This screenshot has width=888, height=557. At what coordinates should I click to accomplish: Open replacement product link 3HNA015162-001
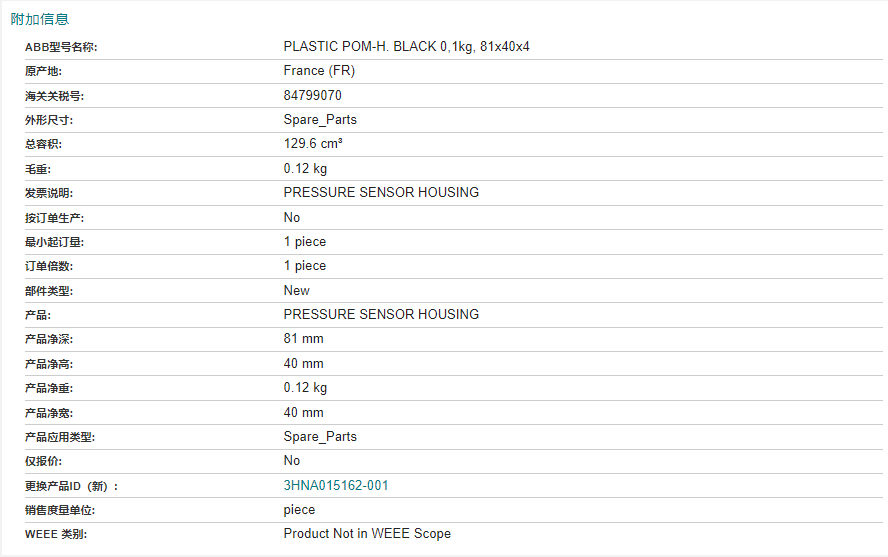[x=336, y=485]
